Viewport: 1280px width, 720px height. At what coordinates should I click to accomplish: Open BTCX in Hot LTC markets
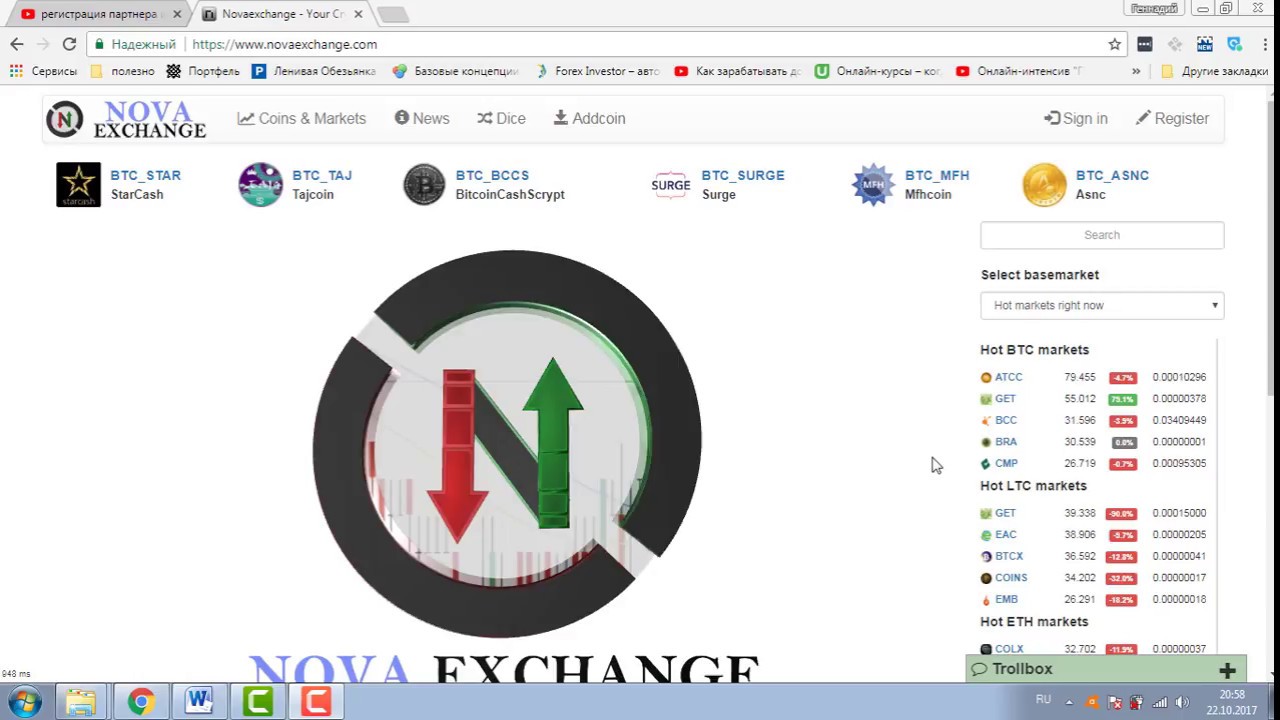[1009, 556]
